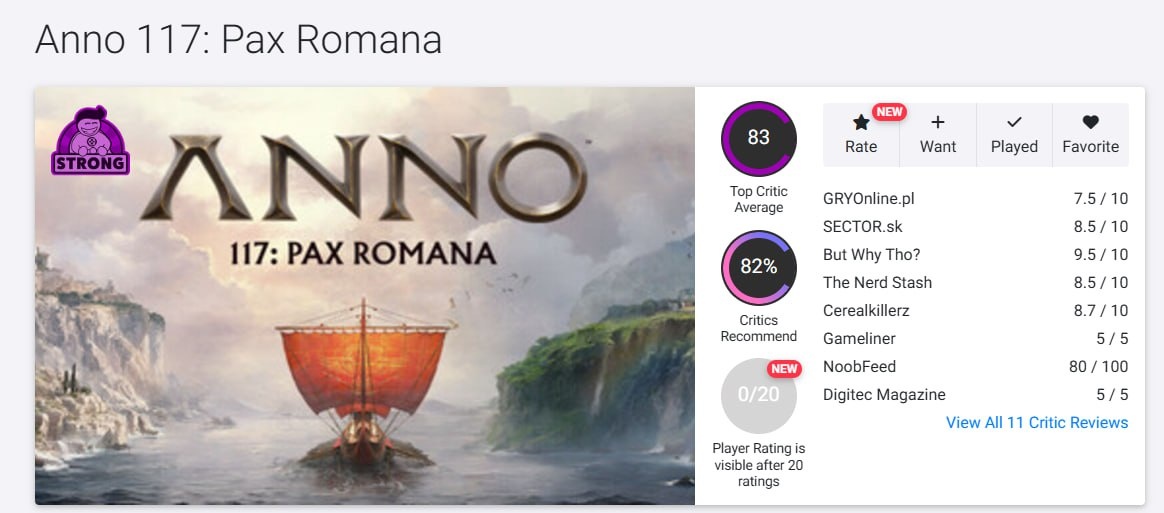This screenshot has height=513, width=1164.
Task: Click the Anno 117: Pax Romana page title
Action: [238, 40]
